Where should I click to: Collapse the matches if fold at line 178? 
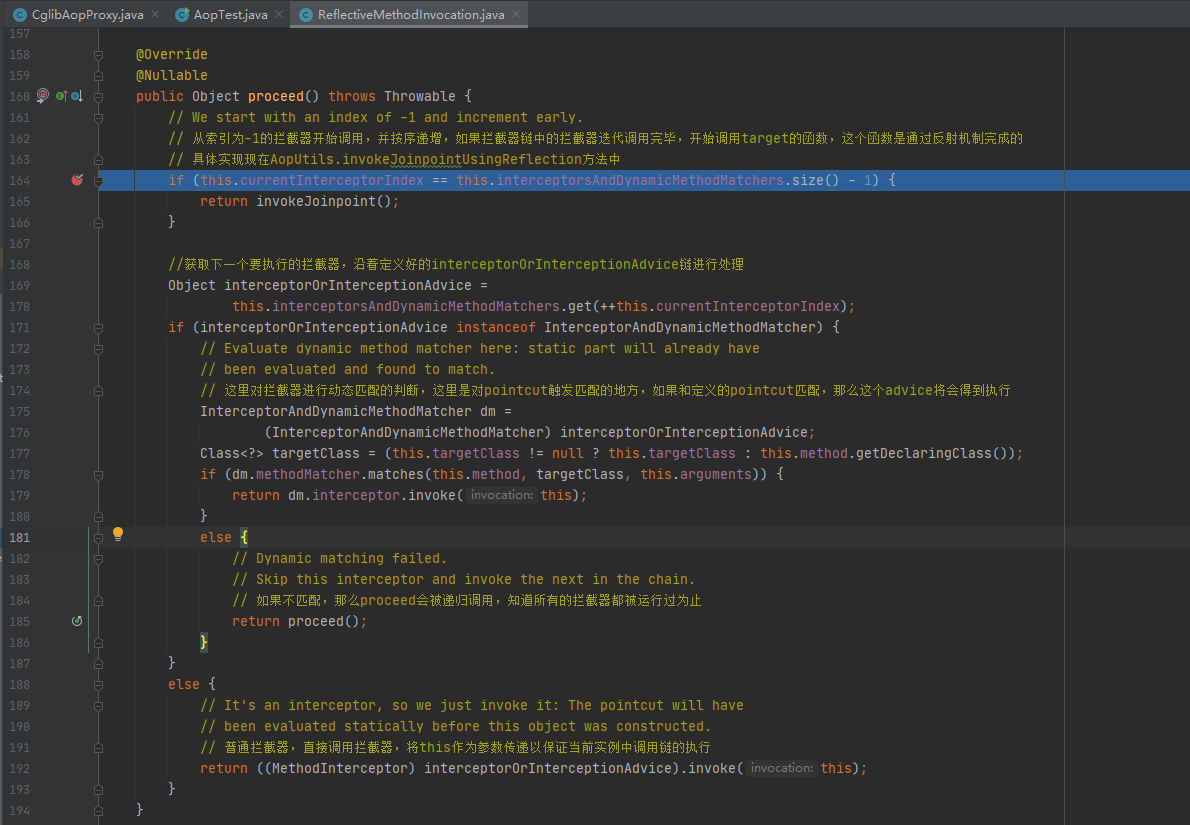point(98,475)
